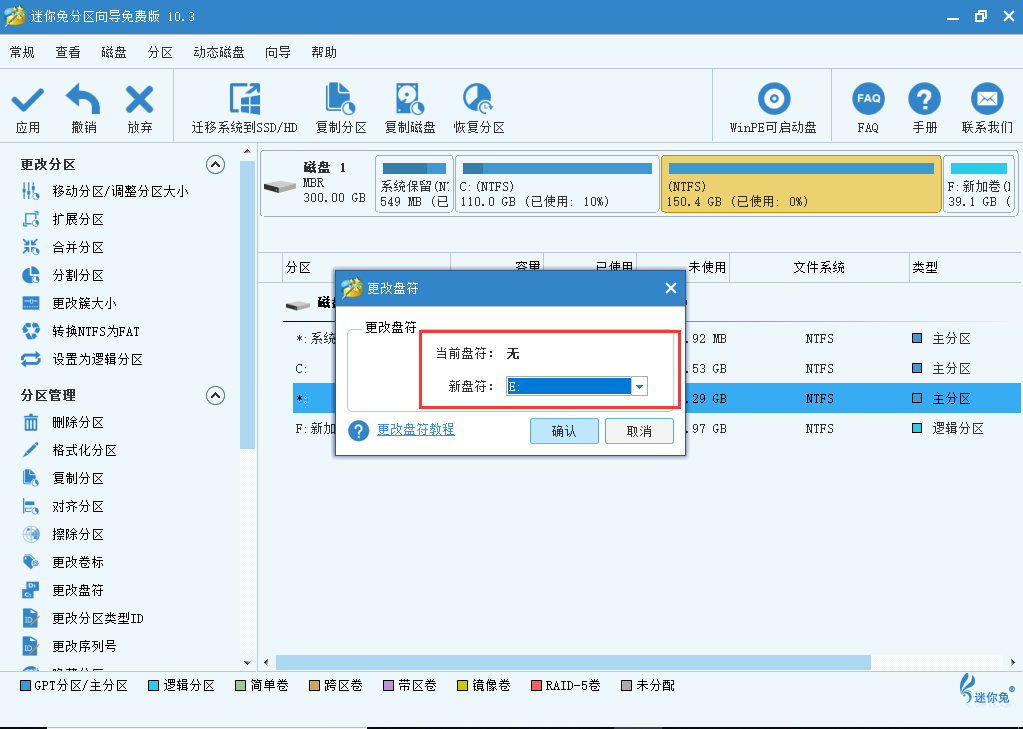The width and height of the screenshot is (1023, 729).
Task: Click the sidebar vertical scrollbar thumb
Action: pyautogui.click(x=247, y=305)
